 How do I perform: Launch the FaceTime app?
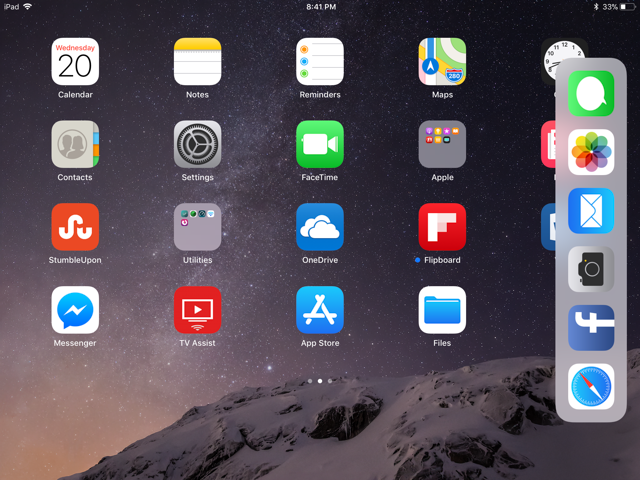(320, 144)
